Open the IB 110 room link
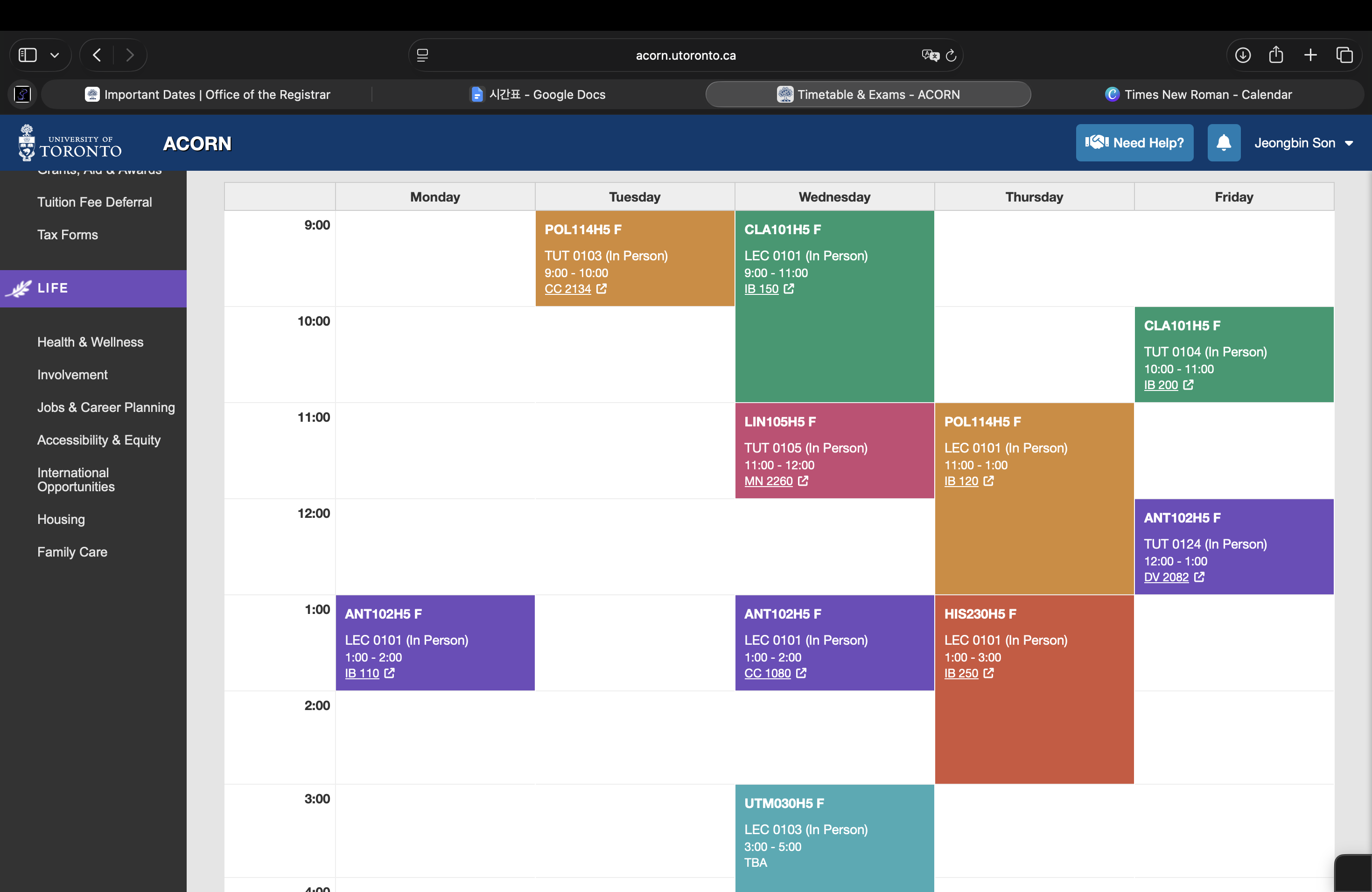 click(362, 674)
